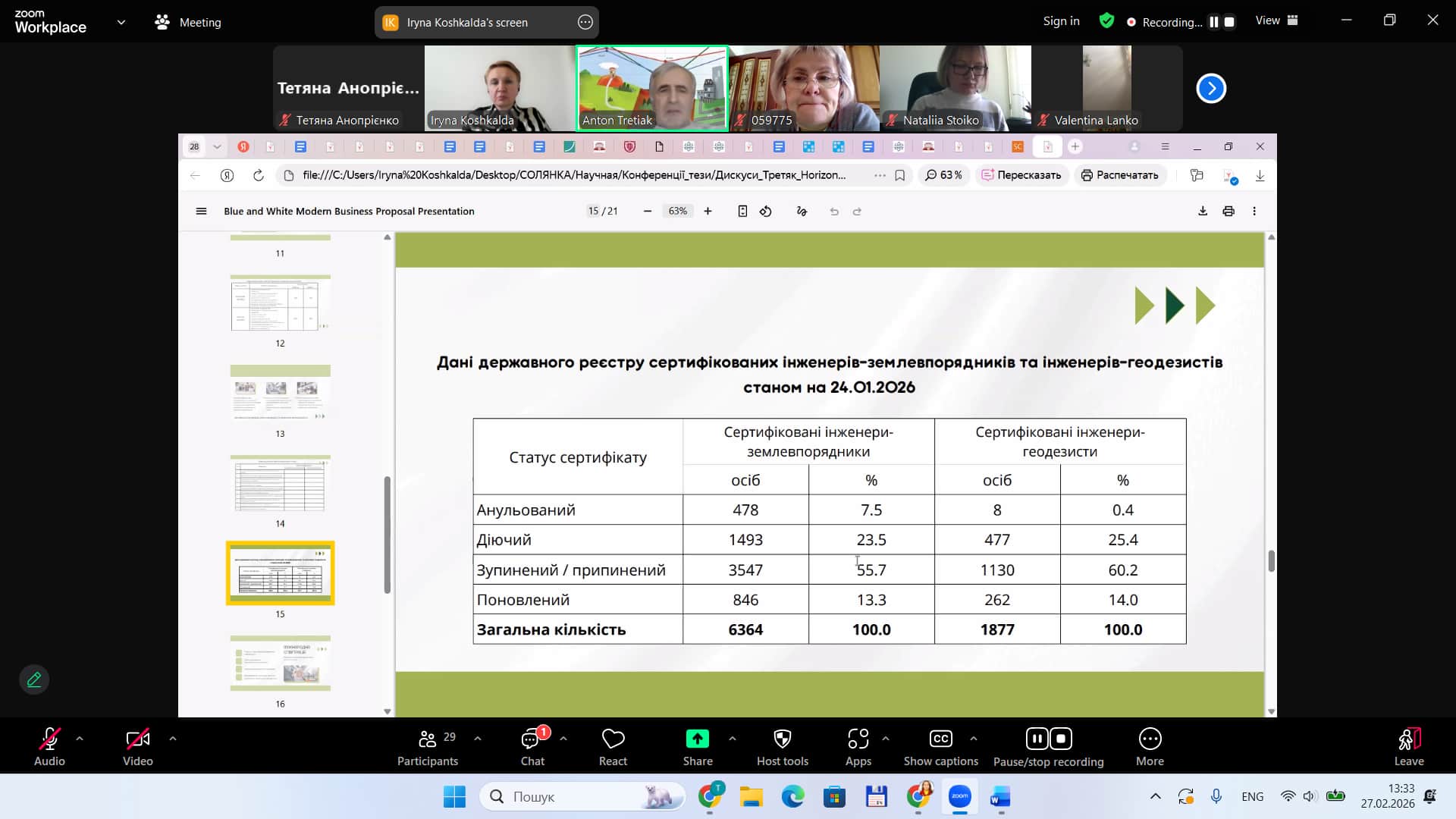Click the PDF zoom in plus button
Viewport: 1456px width, 819px height.
click(708, 212)
